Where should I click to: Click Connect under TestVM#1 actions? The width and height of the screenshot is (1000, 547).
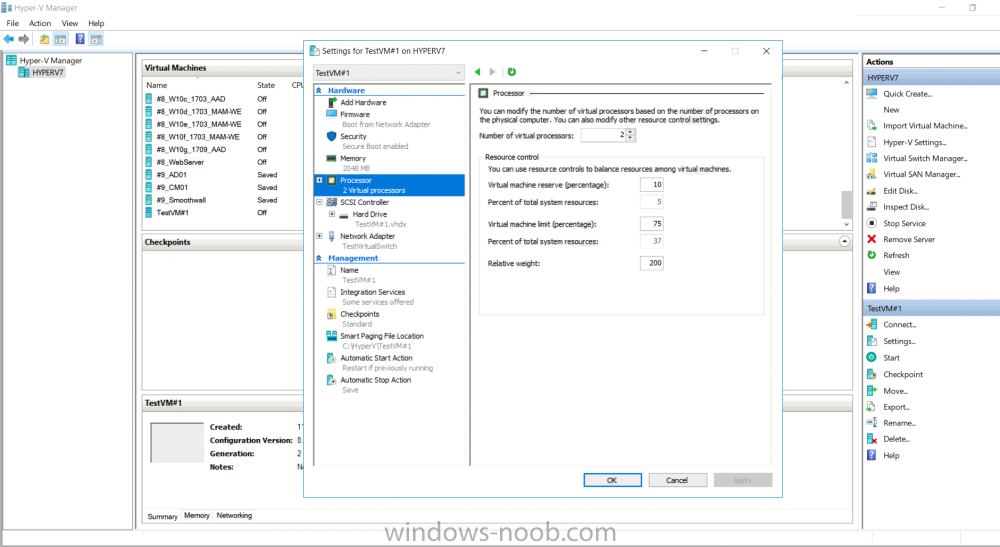point(899,325)
